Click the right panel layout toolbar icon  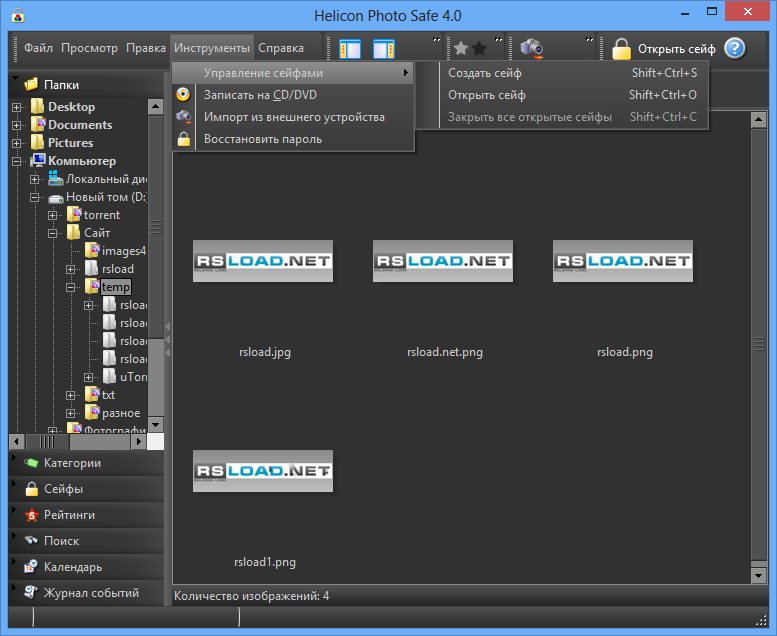pyautogui.click(x=384, y=49)
